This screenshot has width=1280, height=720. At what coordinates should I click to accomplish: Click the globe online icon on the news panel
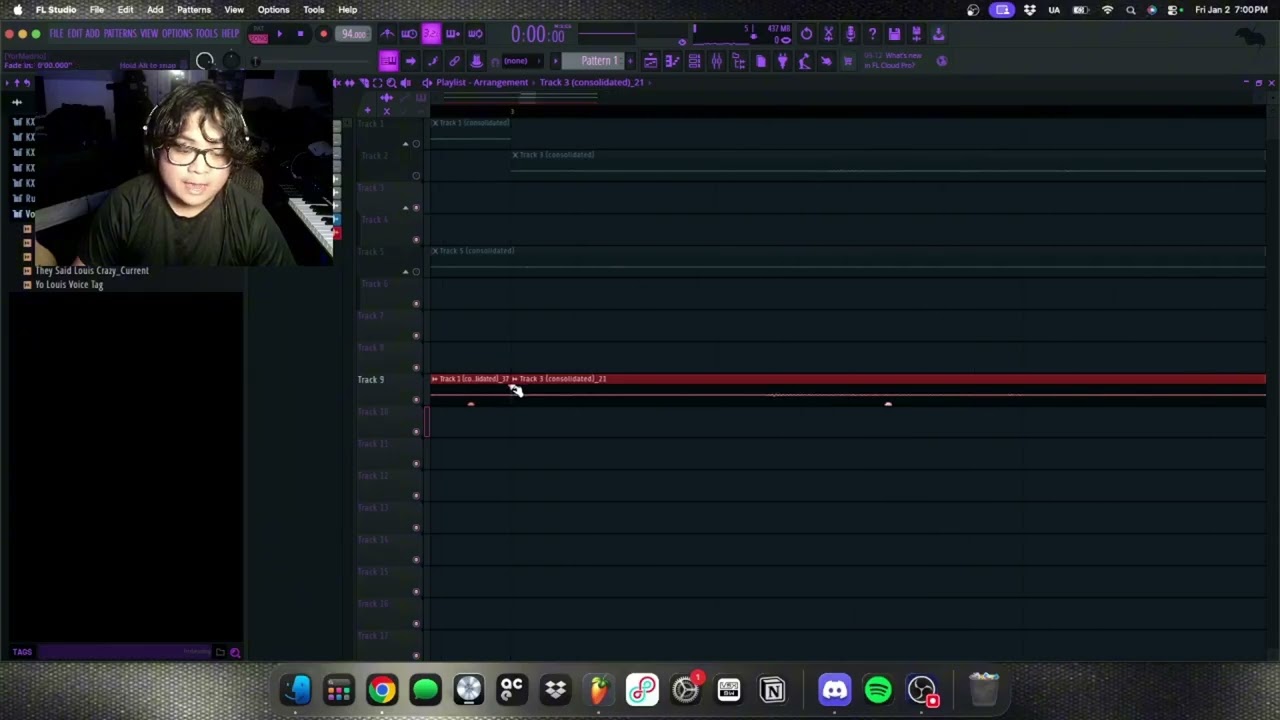[941, 61]
